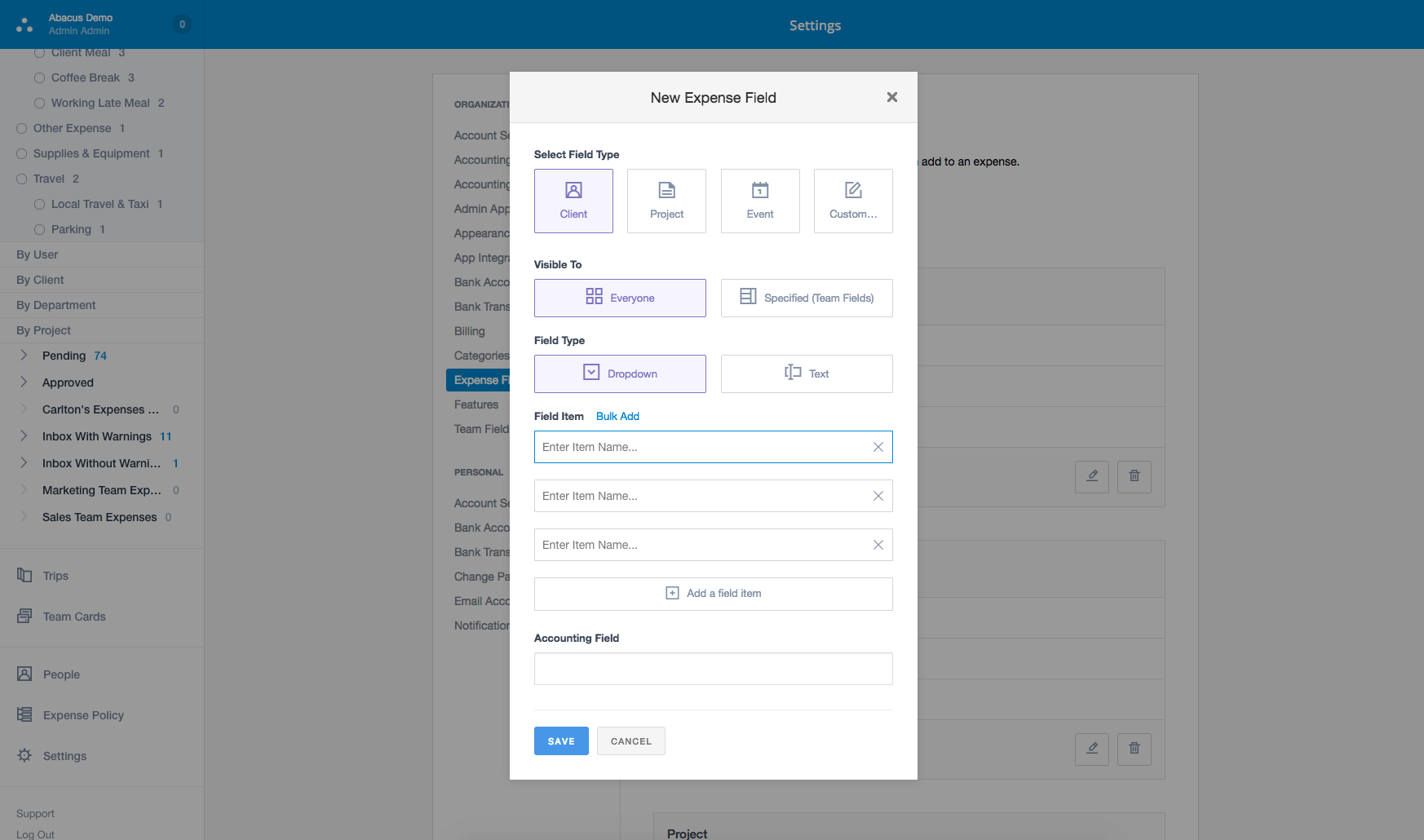Select the Coffee Break radio button

point(39,78)
